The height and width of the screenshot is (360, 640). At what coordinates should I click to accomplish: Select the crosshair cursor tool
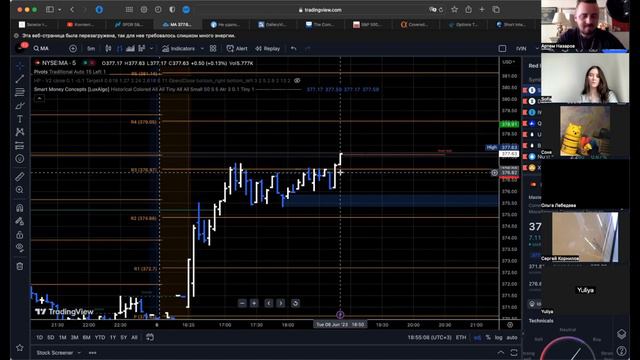pyautogui.click(x=20, y=65)
